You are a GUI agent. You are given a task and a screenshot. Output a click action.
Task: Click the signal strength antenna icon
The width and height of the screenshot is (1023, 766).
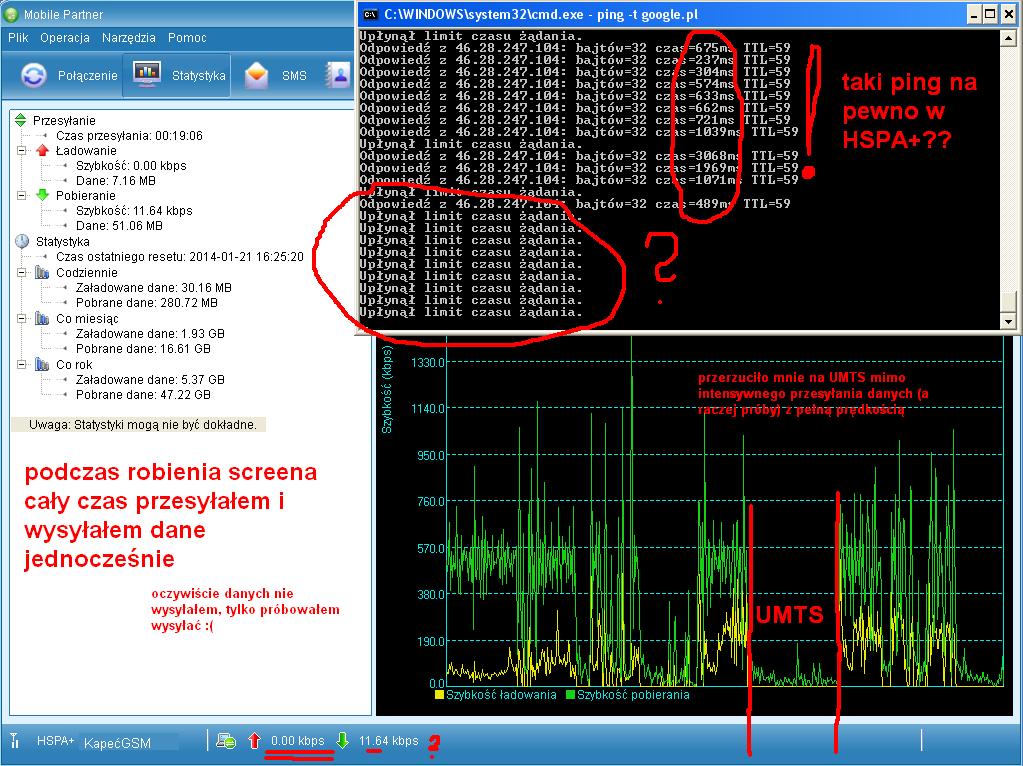pos(15,741)
